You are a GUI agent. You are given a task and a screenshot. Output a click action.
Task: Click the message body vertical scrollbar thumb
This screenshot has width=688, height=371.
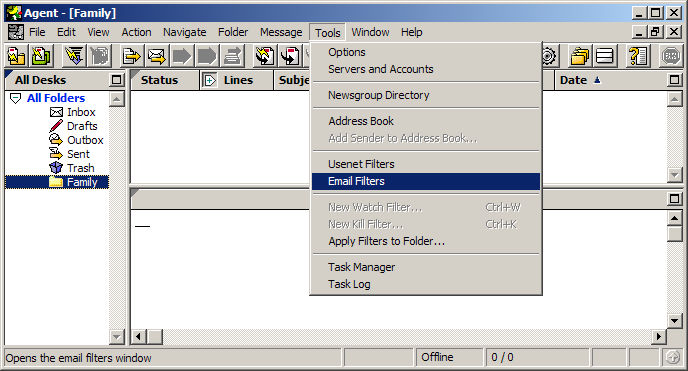point(674,233)
